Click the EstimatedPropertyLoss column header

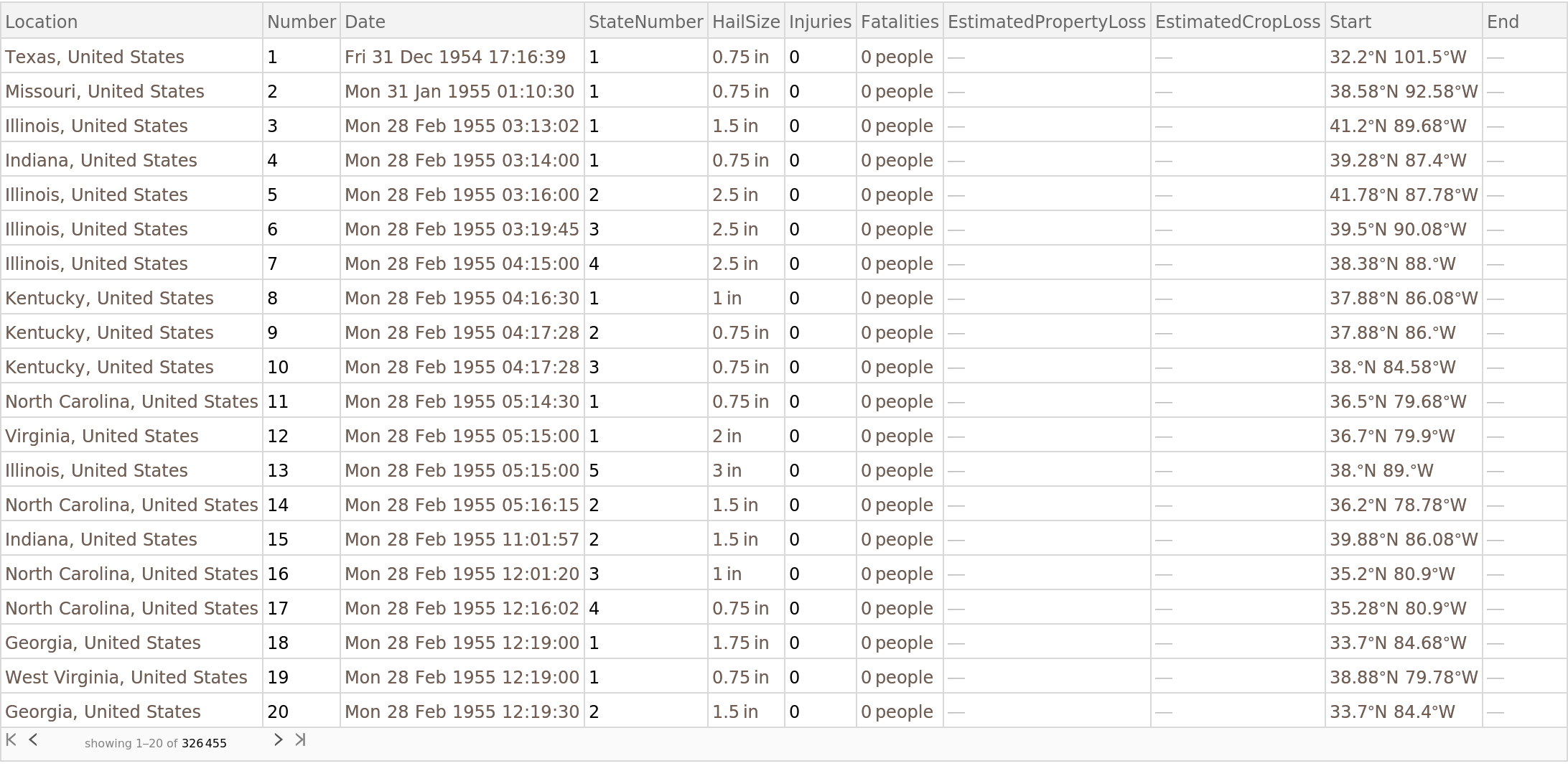(x=1046, y=22)
